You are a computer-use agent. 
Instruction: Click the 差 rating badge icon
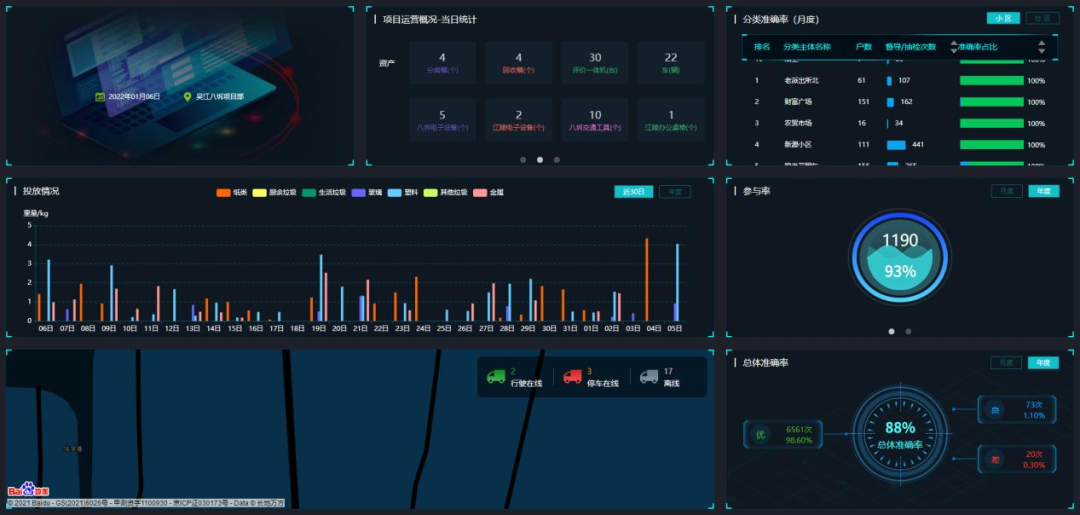point(994,459)
